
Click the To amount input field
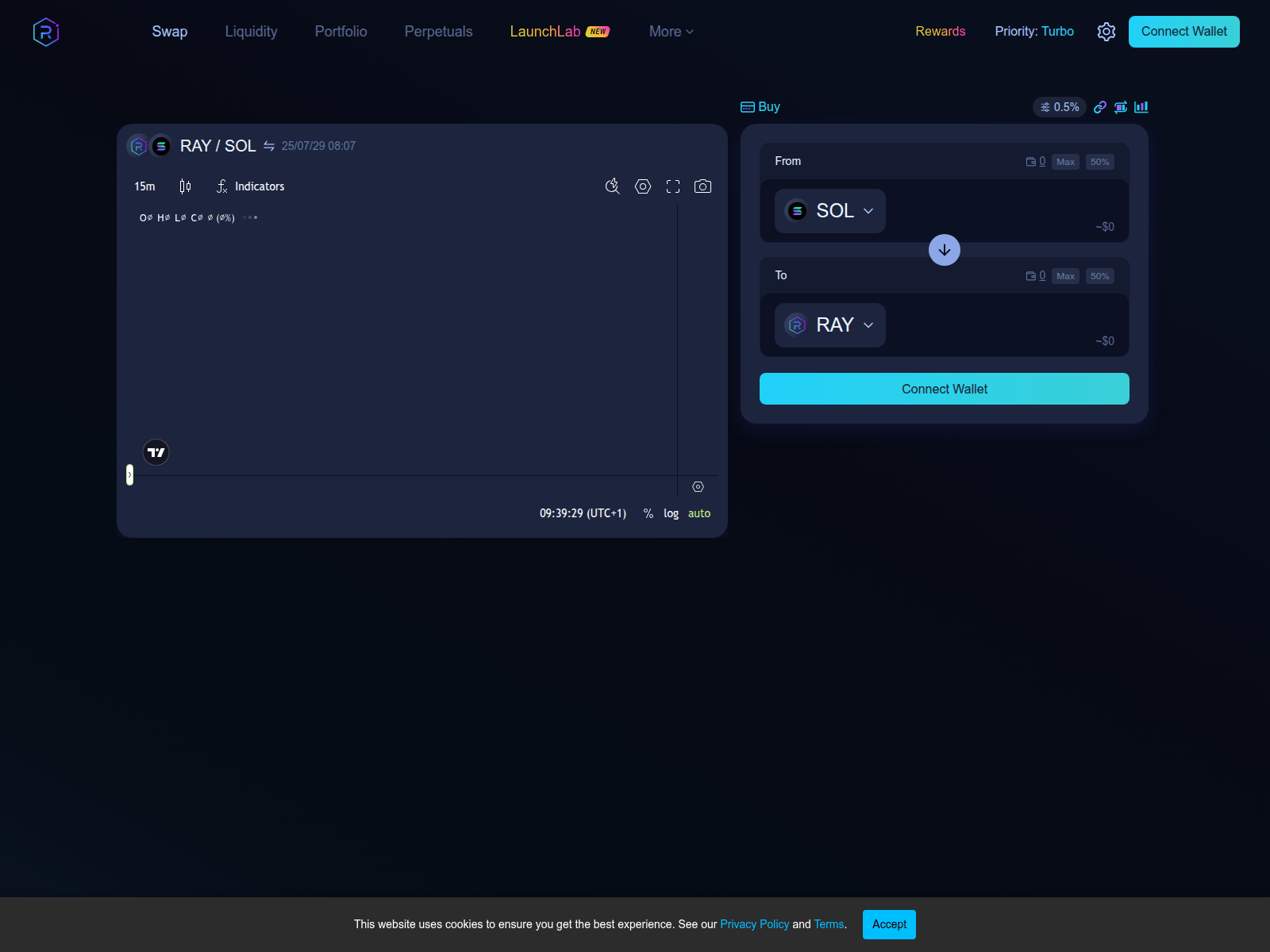click(1004, 319)
